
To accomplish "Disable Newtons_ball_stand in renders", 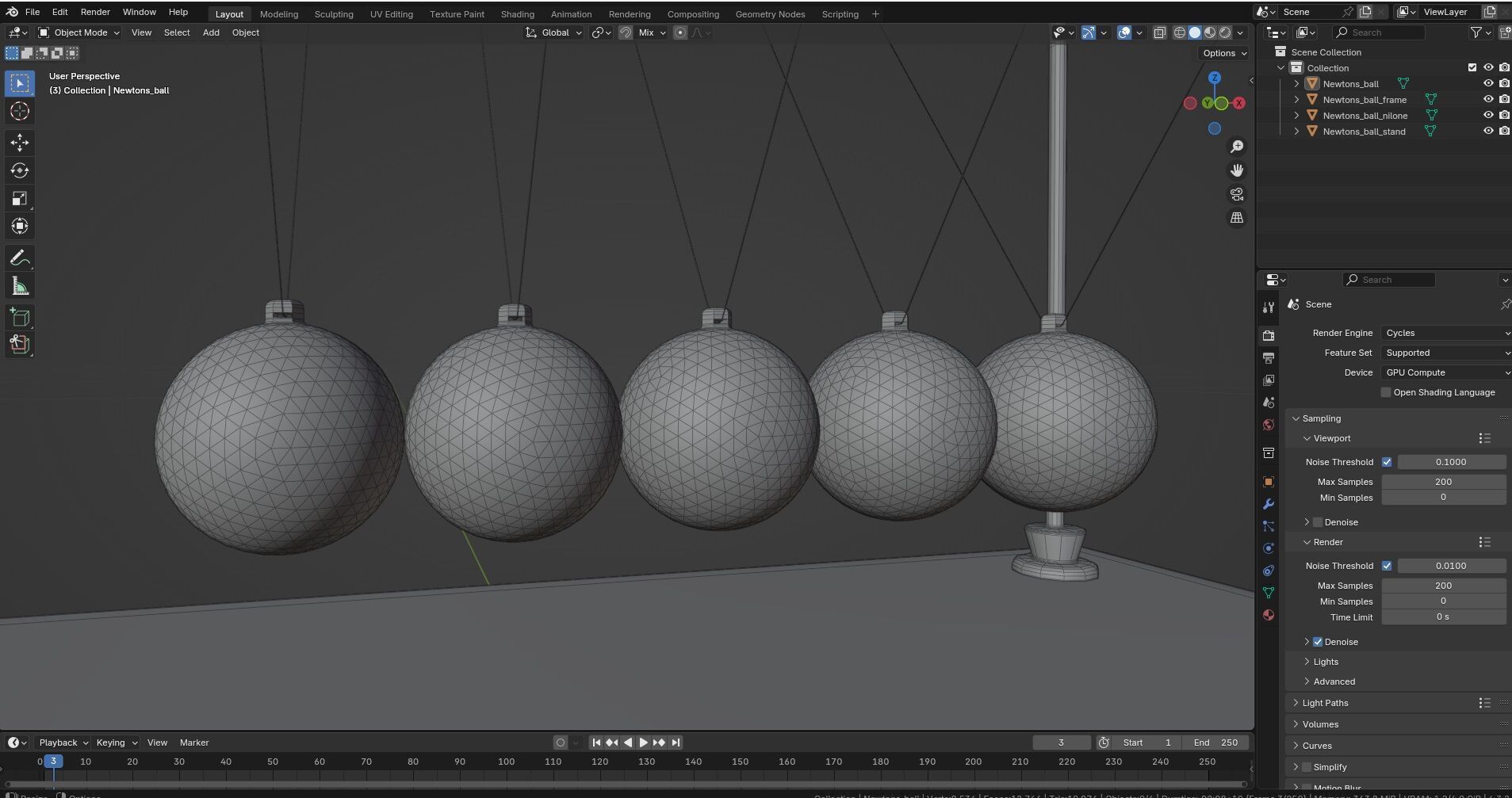I will click(x=1504, y=131).
